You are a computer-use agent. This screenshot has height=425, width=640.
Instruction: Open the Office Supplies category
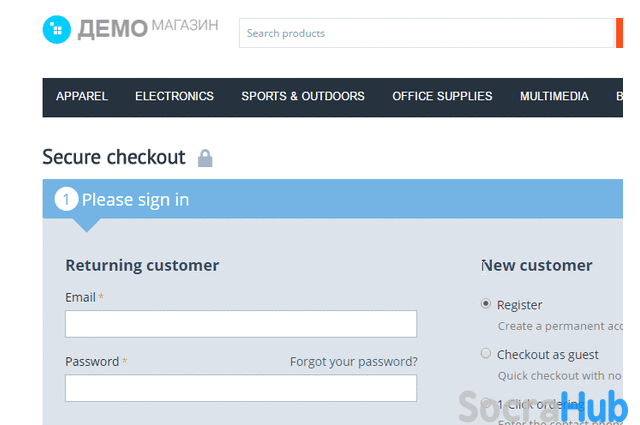(x=442, y=96)
